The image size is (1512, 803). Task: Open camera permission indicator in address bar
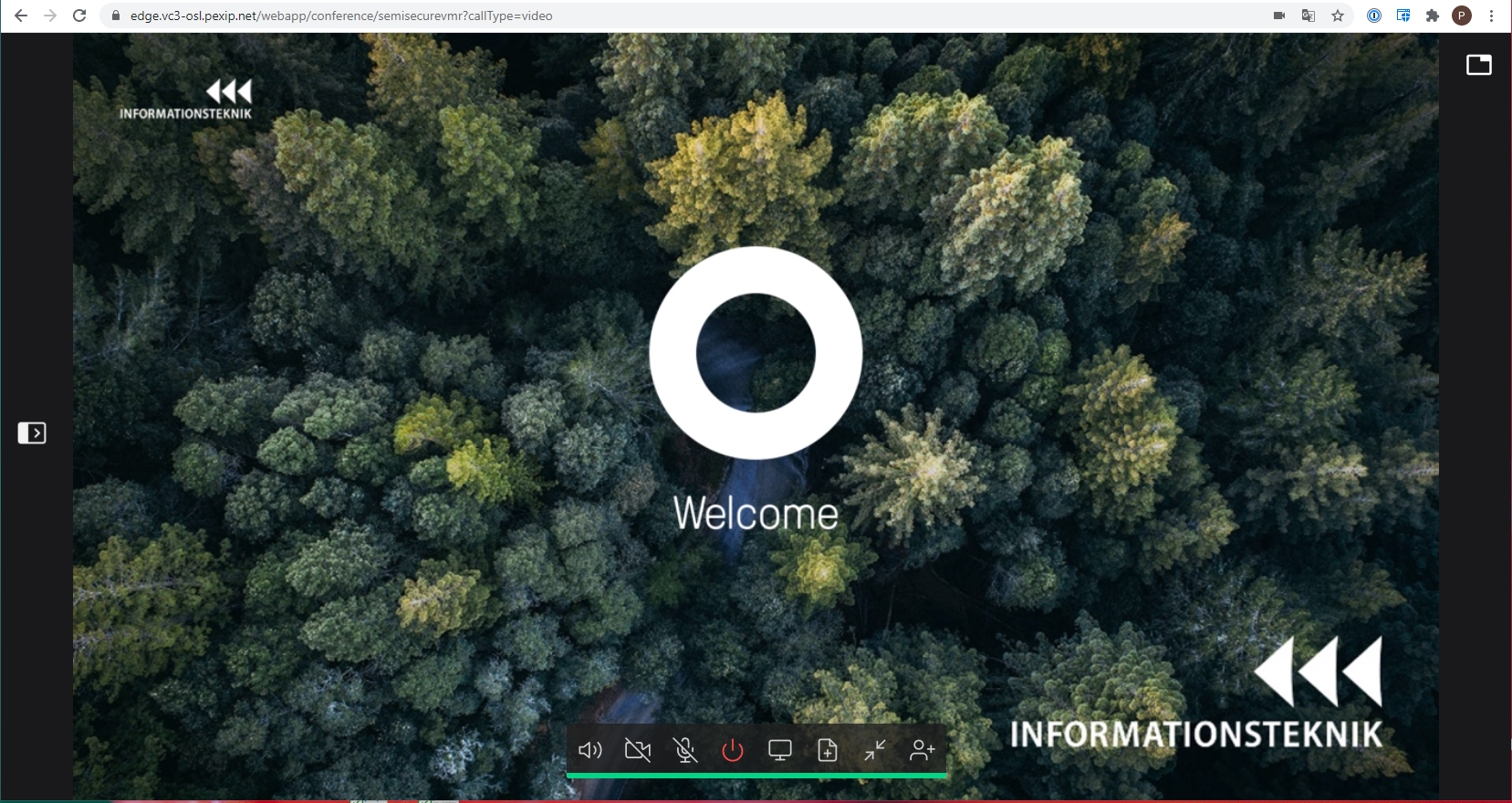point(1279,16)
